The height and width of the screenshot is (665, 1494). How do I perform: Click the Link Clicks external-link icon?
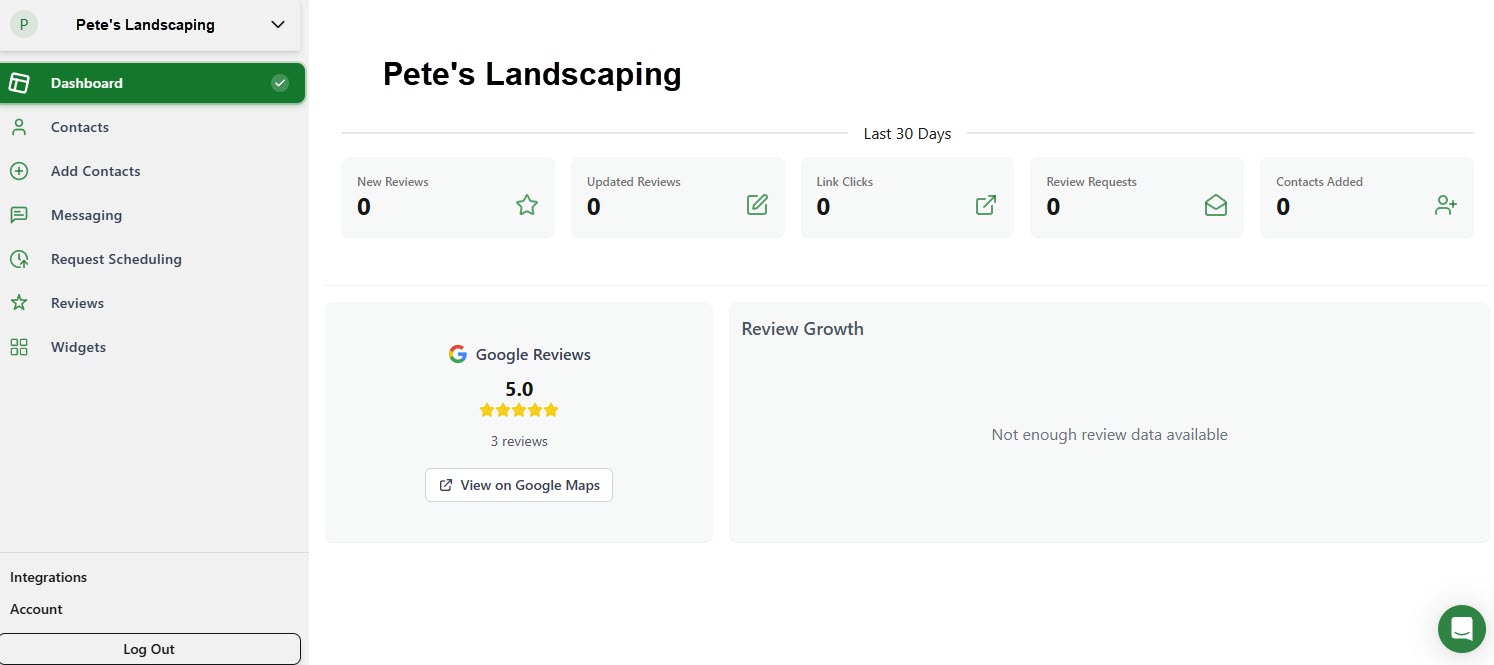[x=986, y=205]
